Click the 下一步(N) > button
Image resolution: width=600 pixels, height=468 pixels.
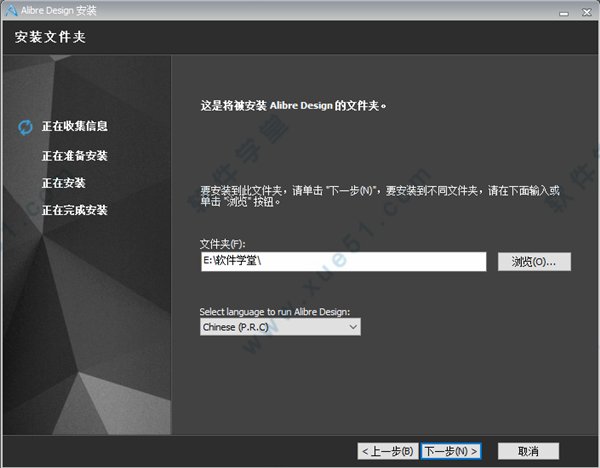pos(451,452)
